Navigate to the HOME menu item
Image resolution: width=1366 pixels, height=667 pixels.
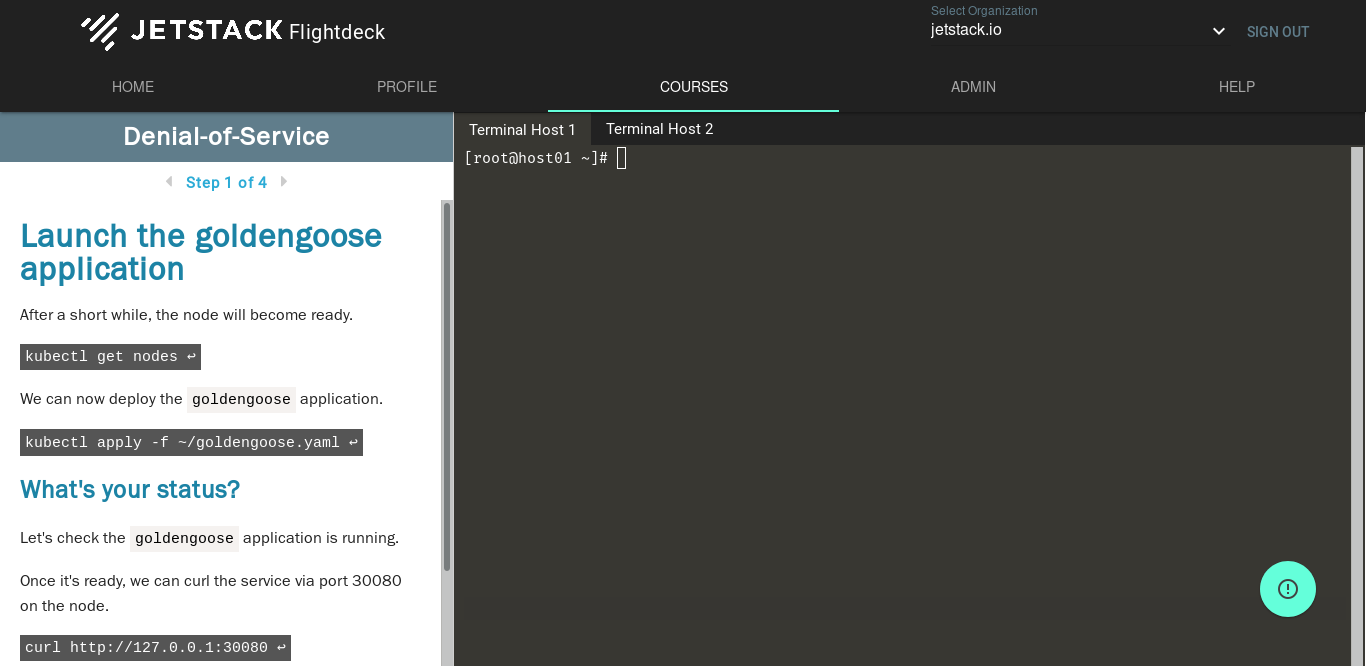coord(133,87)
